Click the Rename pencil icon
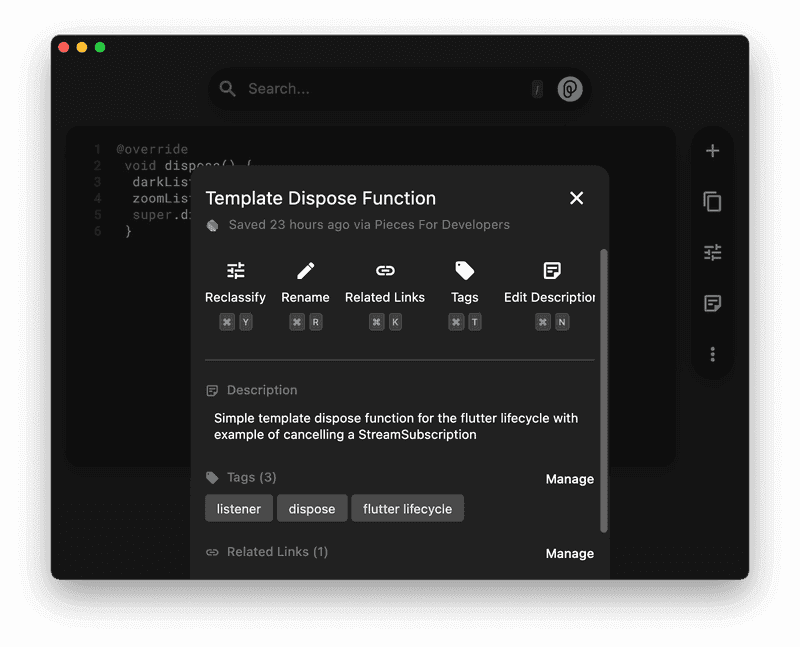800x647 pixels. pos(305,270)
